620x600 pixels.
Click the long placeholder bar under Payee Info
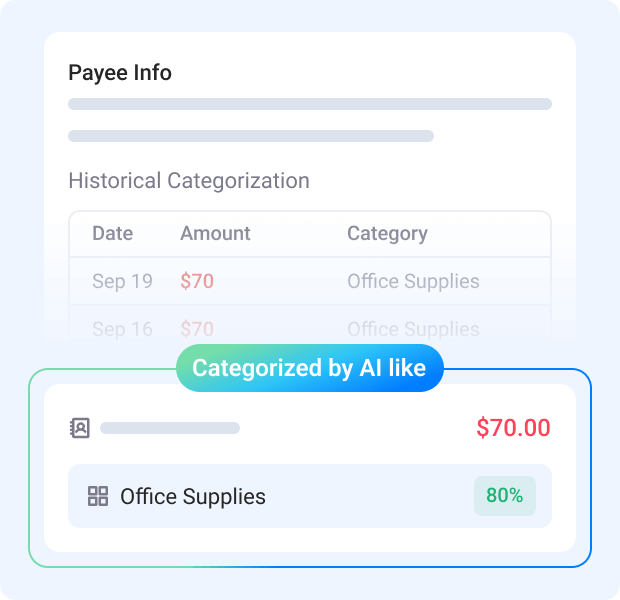coord(310,104)
